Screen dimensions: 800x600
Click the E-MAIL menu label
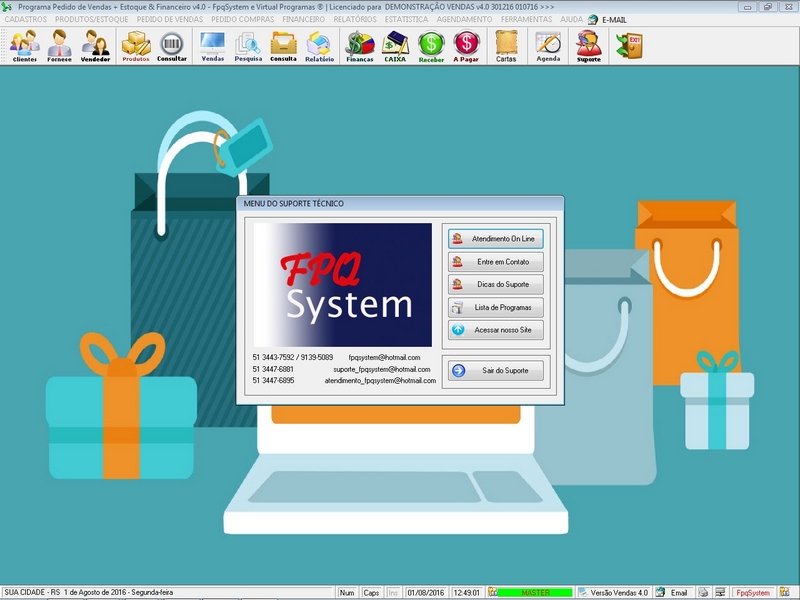pos(614,19)
